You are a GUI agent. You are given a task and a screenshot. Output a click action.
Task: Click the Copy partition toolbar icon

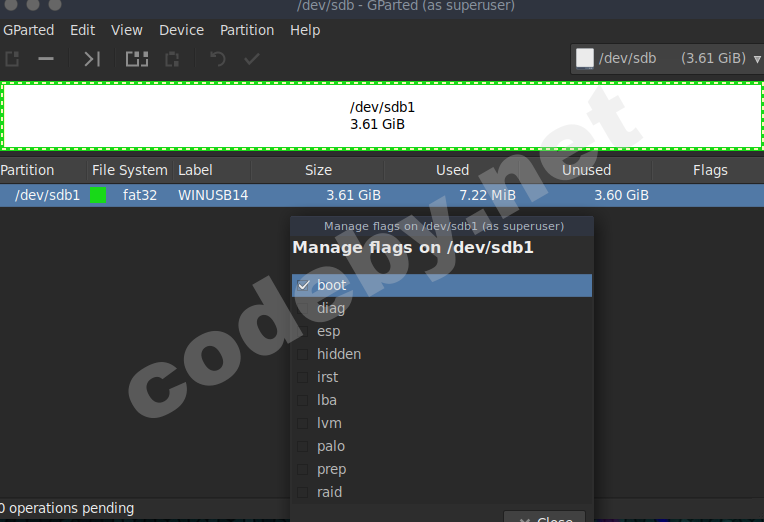pyautogui.click(x=136, y=59)
